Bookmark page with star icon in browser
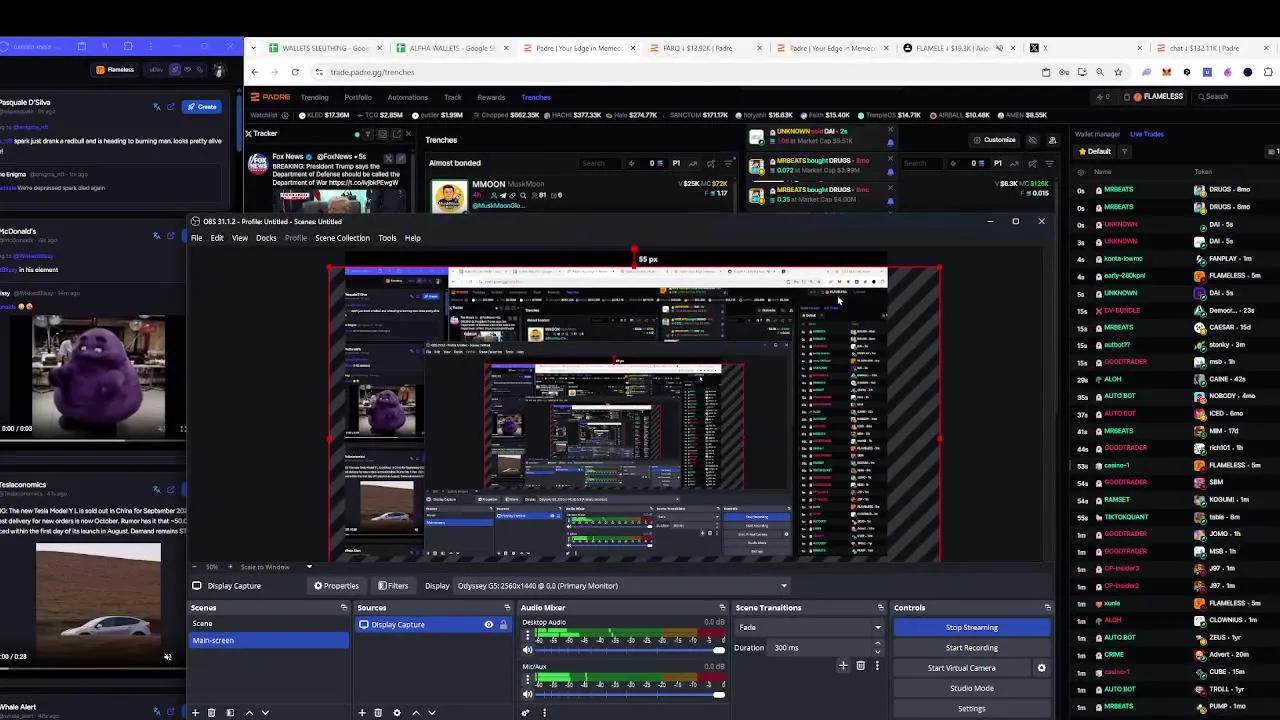 coord(1118,72)
